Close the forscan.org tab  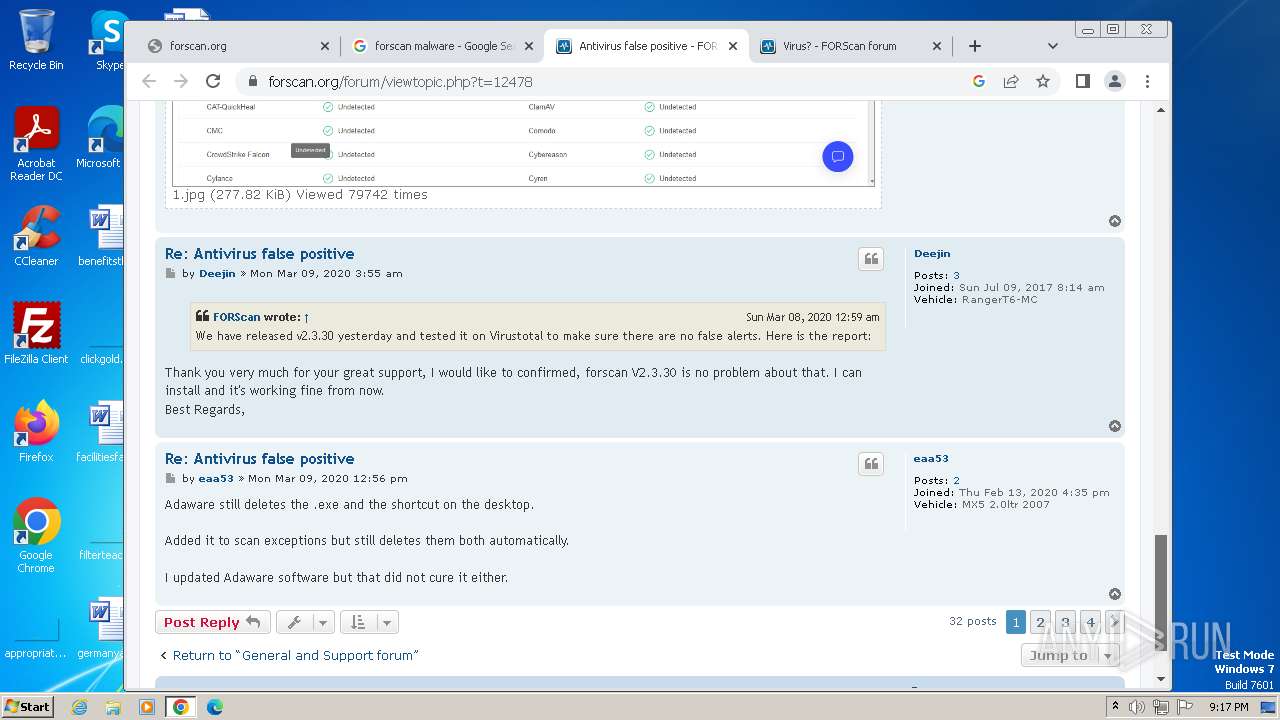pos(325,46)
